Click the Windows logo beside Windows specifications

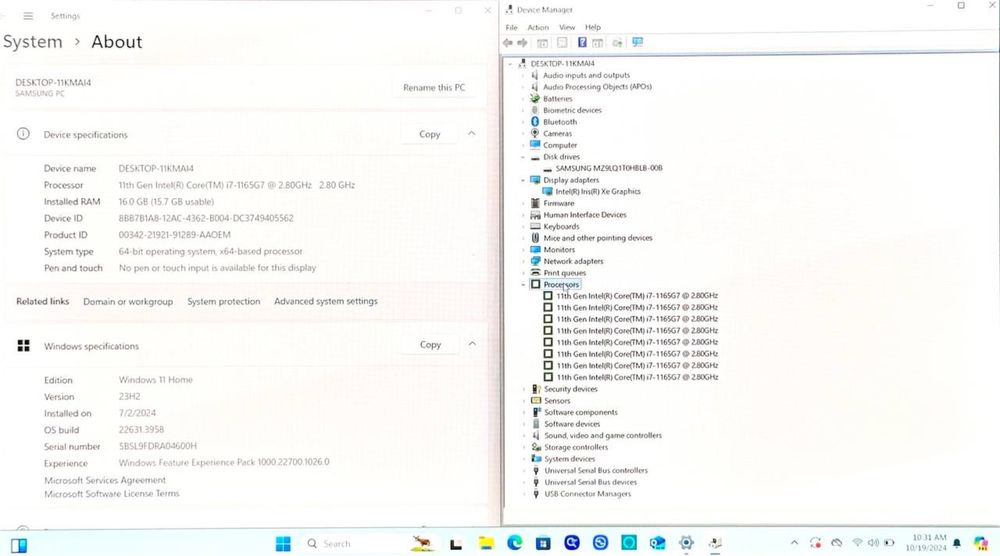[x=24, y=346]
